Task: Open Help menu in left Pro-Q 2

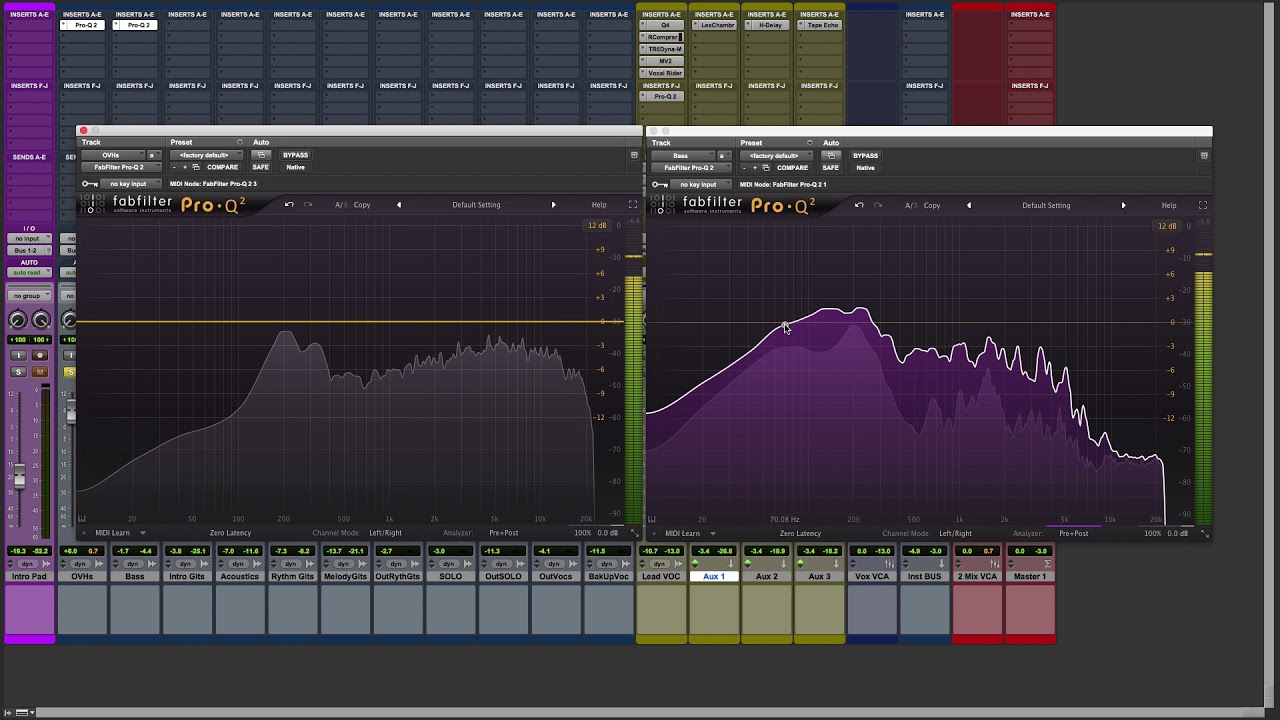Action: 599,205
